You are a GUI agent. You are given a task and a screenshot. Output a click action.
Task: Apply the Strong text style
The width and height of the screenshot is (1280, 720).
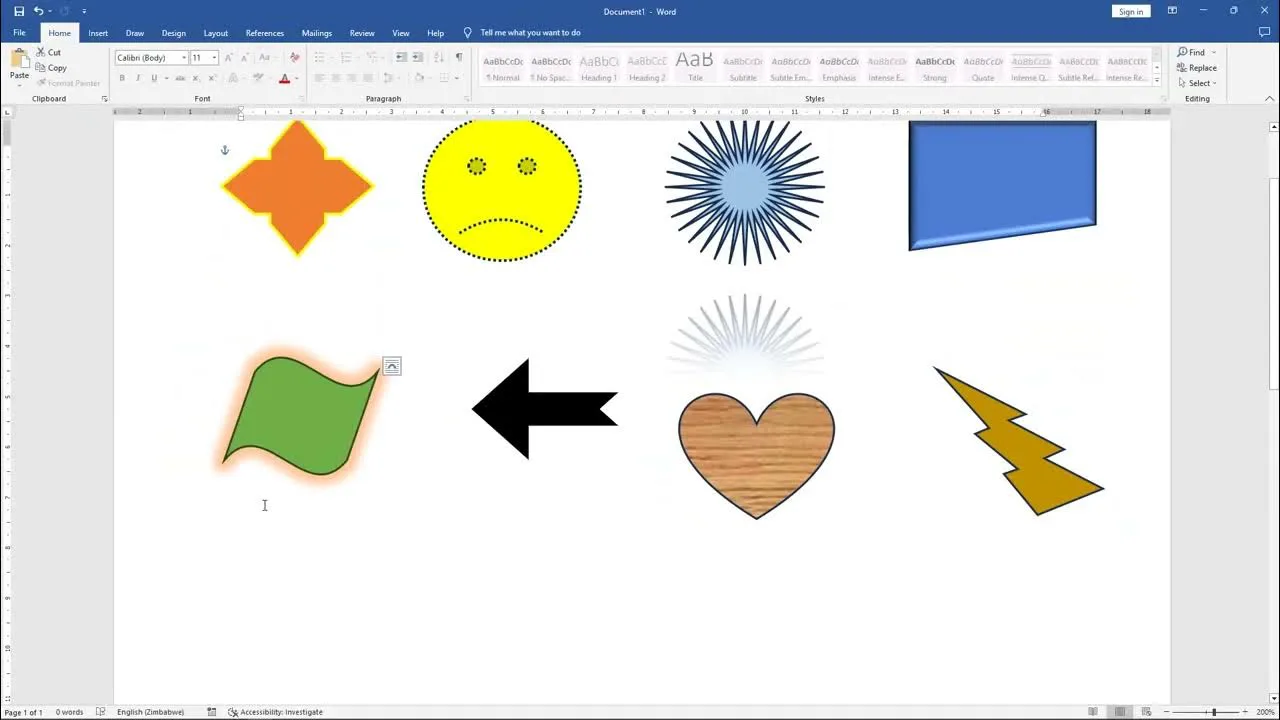tap(934, 67)
